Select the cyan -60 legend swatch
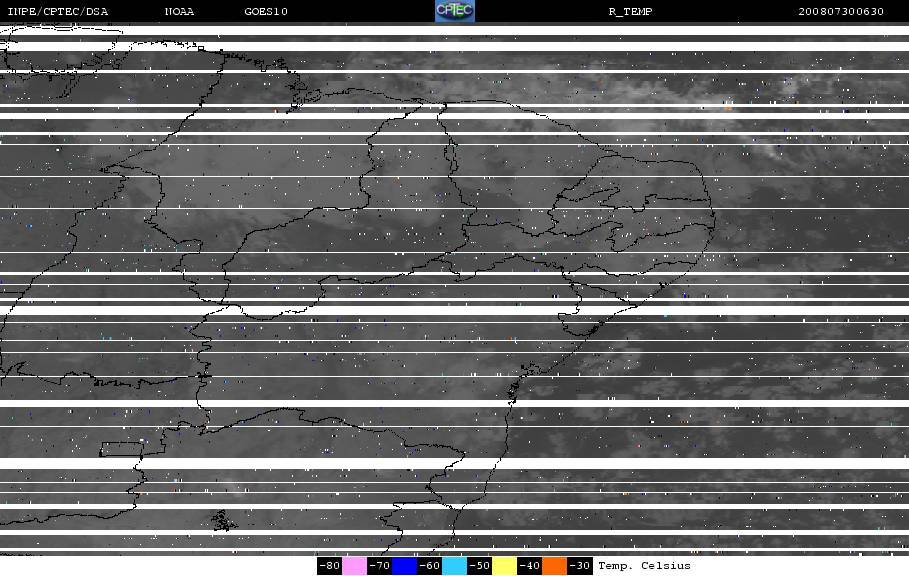The height and width of the screenshot is (576, 909). click(x=454, y=566)
